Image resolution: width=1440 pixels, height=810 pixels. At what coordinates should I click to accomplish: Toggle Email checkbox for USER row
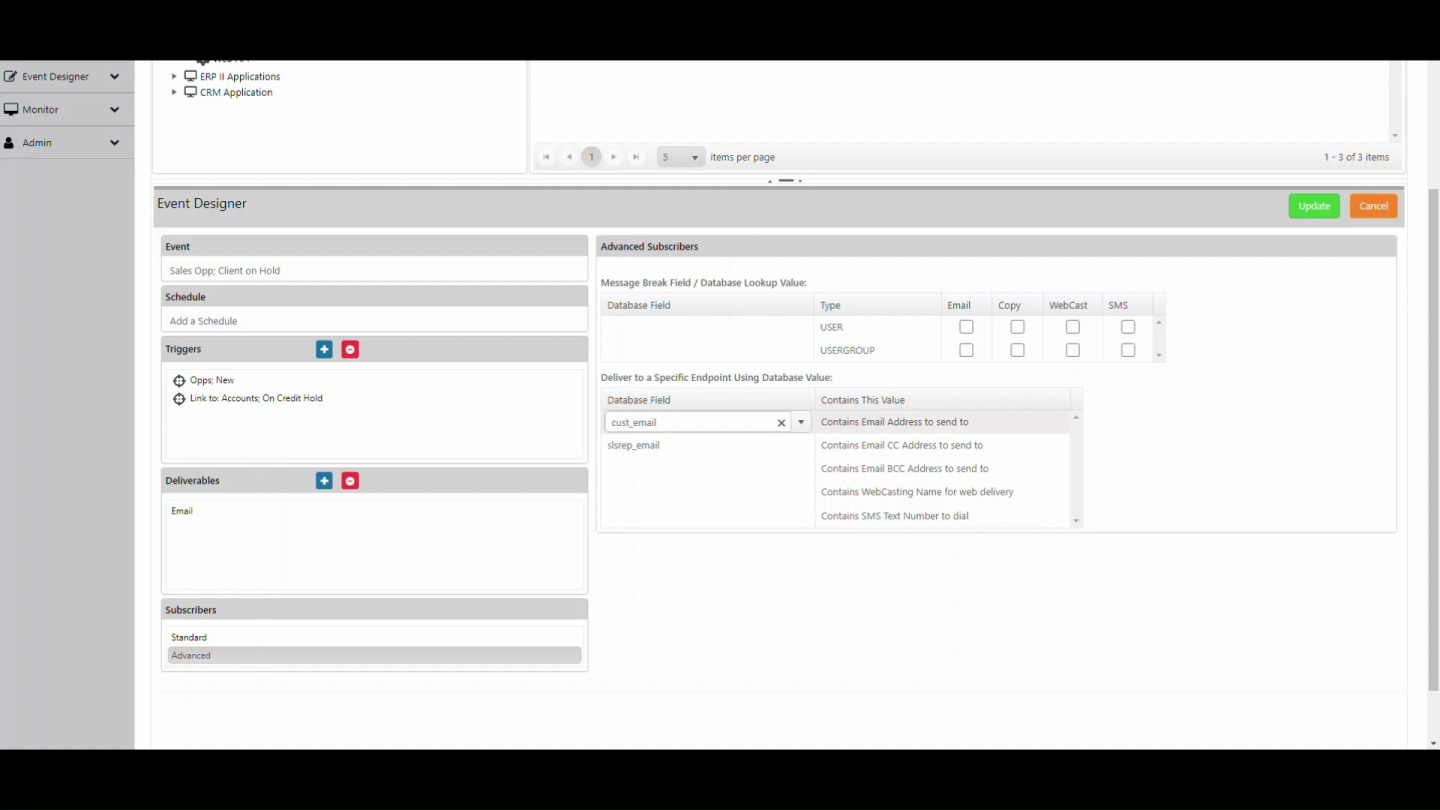tap(966, 327)
